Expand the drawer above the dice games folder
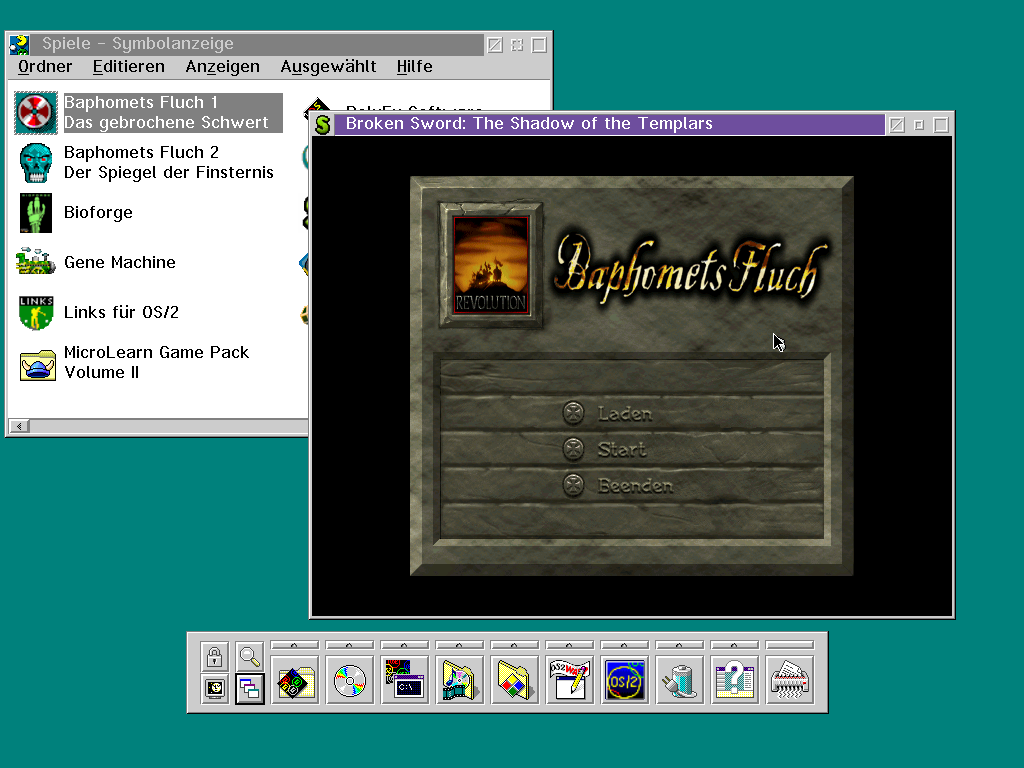Screen dimensions: 1024x768 point(295,645)
